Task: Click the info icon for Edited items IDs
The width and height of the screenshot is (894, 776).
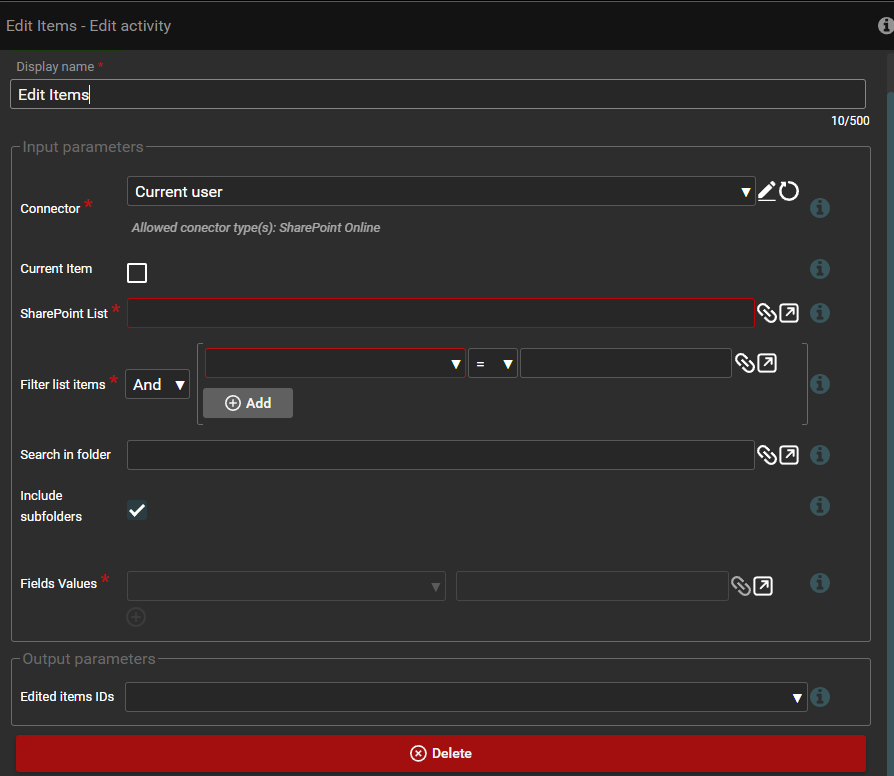Action: [x=819, y=697]
